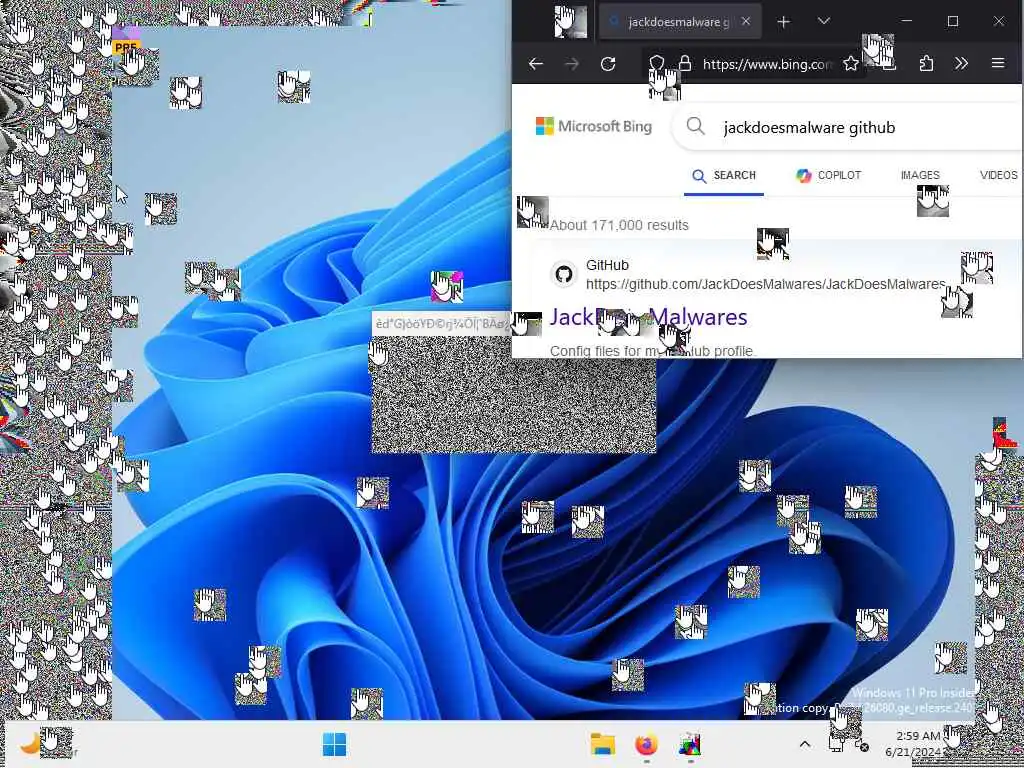The width and height of the screenshot is (1024, 768).
Task: Open the Firefox extensions puzzle icon
Action: (926, 63)
